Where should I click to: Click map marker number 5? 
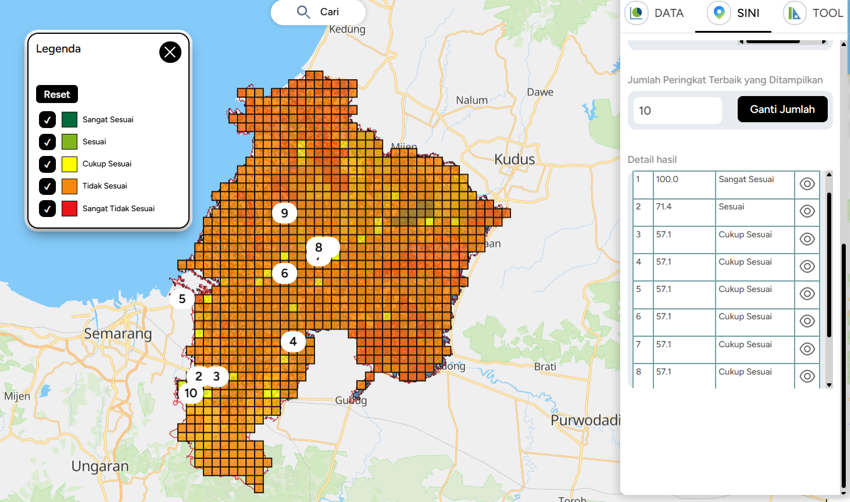(x=182, y=298)
